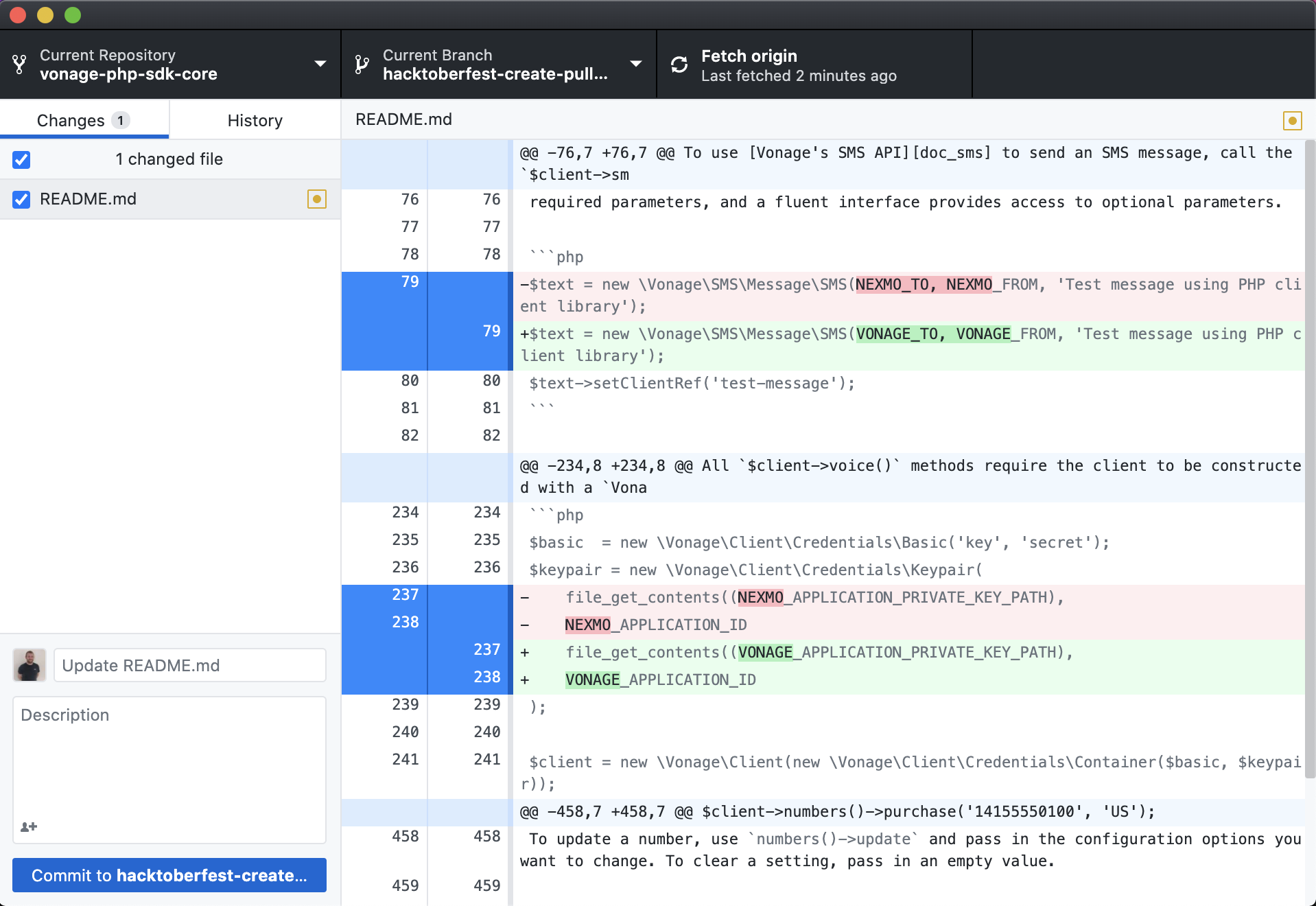Click the changes count badge '1'

[121, 121]
